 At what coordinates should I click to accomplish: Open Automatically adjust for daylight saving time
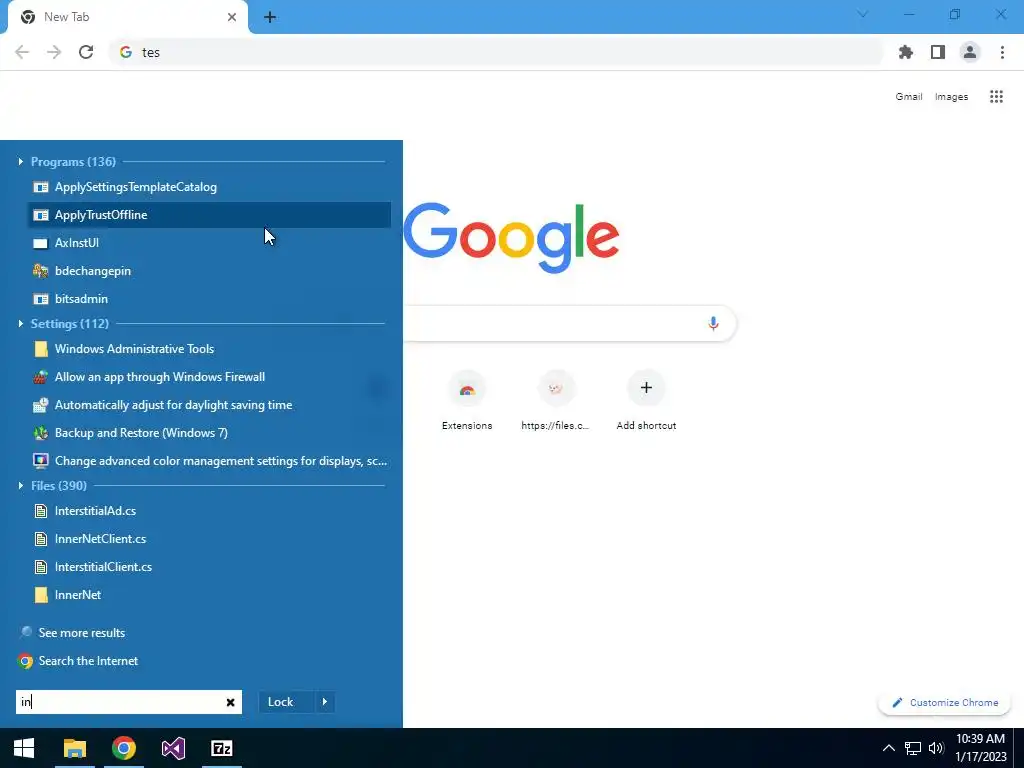coord(209,405)
